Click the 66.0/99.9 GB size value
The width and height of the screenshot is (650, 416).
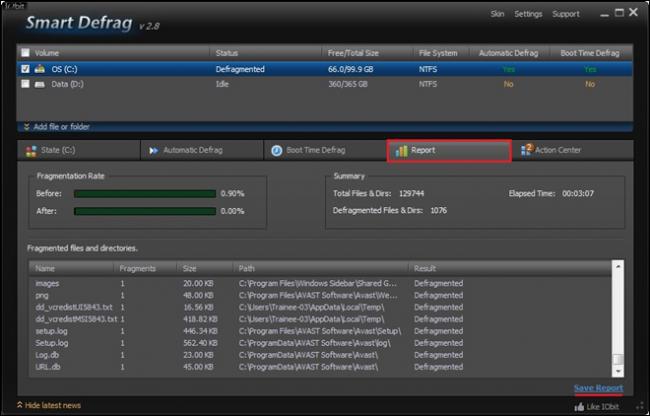pos(351,69)
